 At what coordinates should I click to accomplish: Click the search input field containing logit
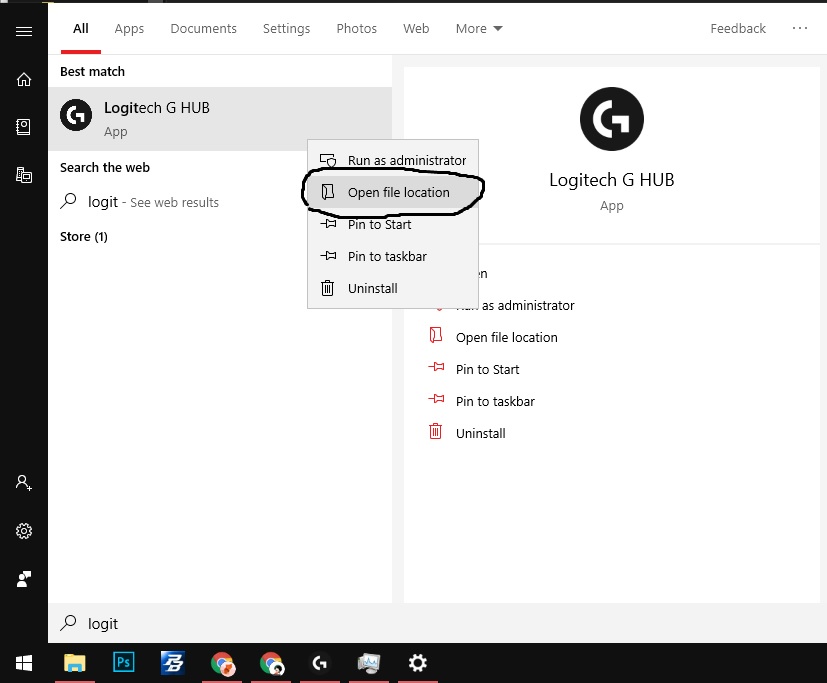click(437, 623)
